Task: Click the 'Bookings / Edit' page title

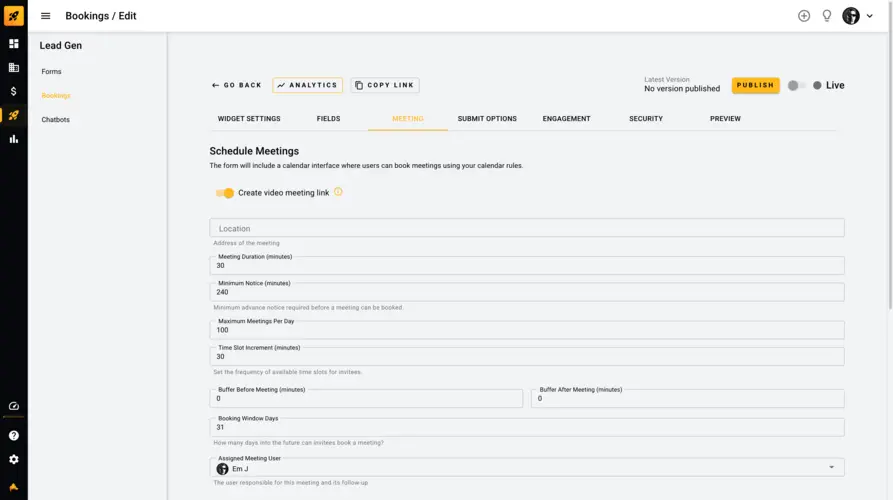Action: click(x=101, y=16)
